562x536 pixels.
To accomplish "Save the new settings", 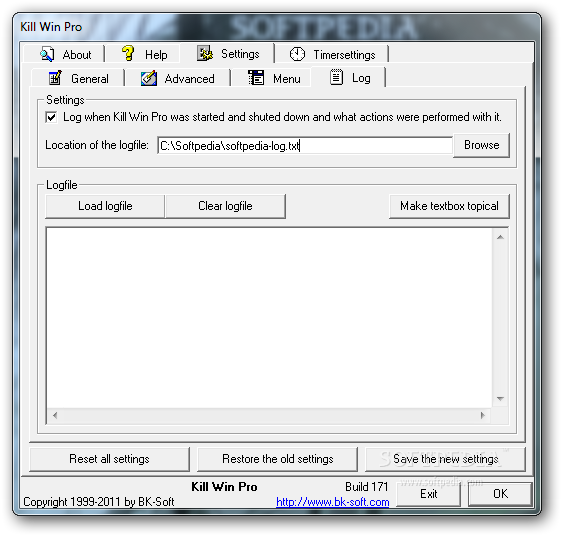I will tap(445, 459).
